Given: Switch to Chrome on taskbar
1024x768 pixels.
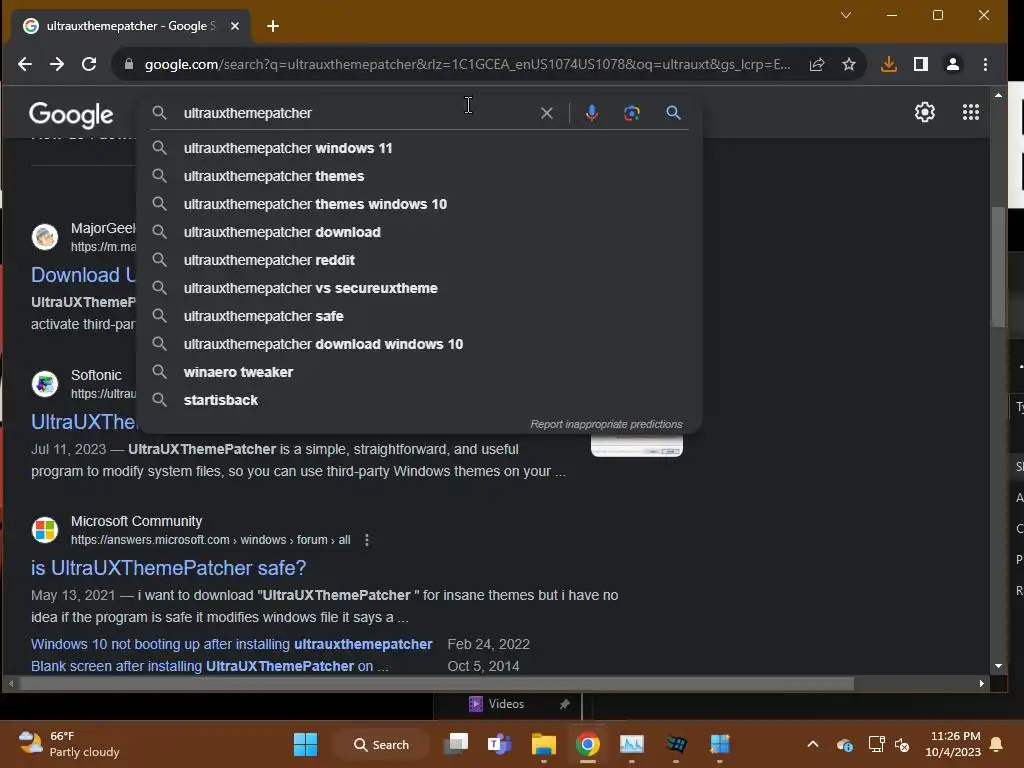Looking at the screenshot, I should coord(588,744).
